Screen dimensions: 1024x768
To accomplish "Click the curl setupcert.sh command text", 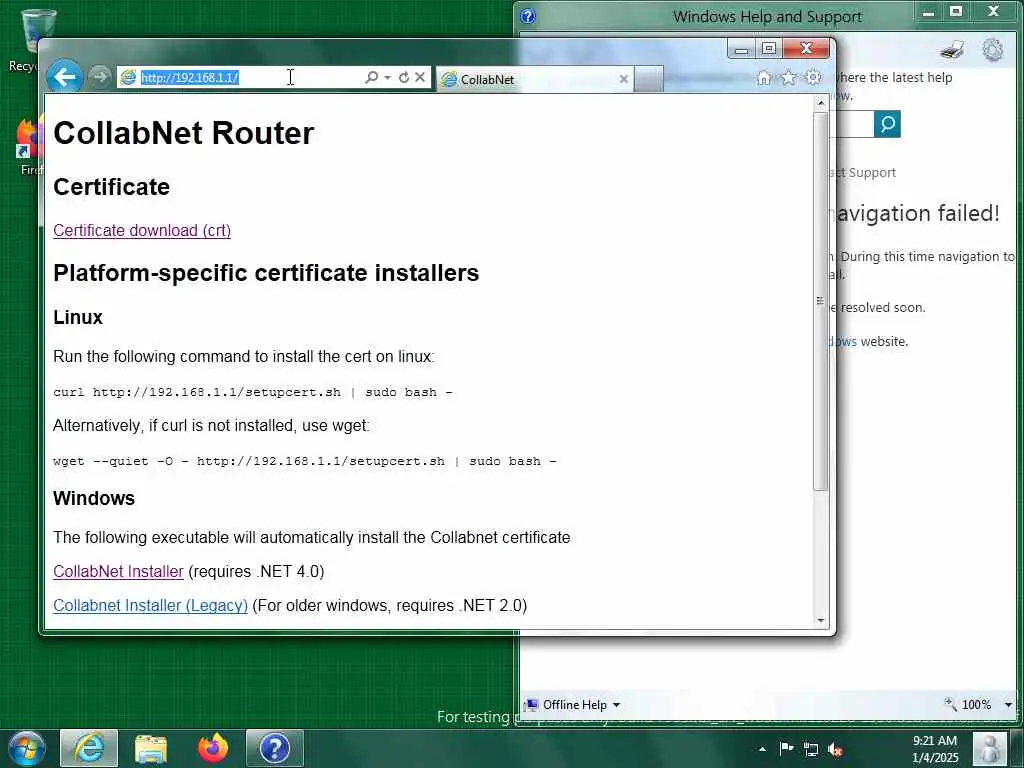I will pyautogui.click(x=253, y=392).
